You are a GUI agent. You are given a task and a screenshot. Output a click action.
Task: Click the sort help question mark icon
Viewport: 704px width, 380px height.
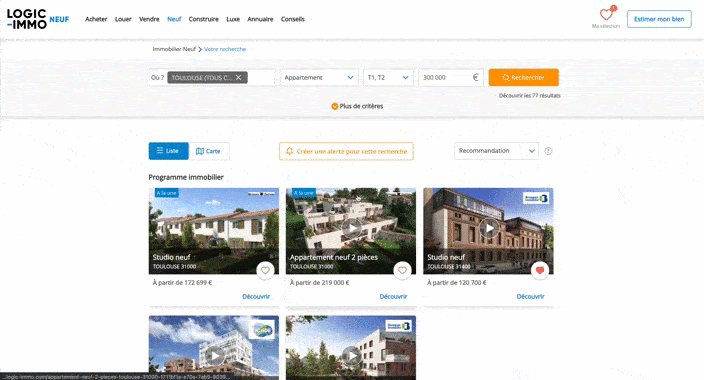pos(548,151)
